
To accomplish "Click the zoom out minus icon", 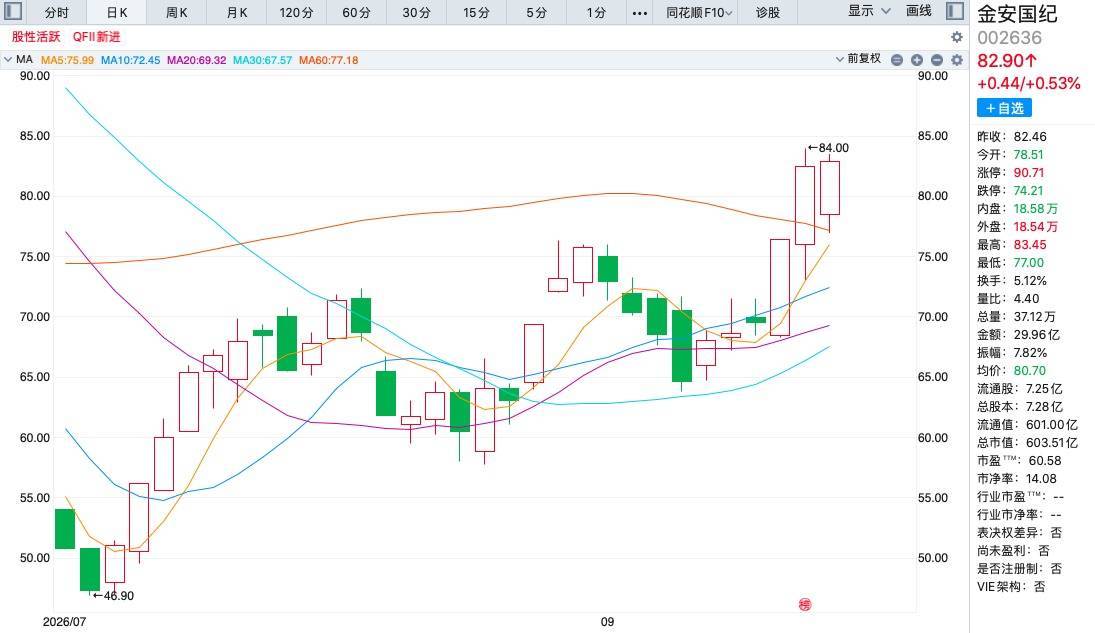I will (x=937, y=60).
